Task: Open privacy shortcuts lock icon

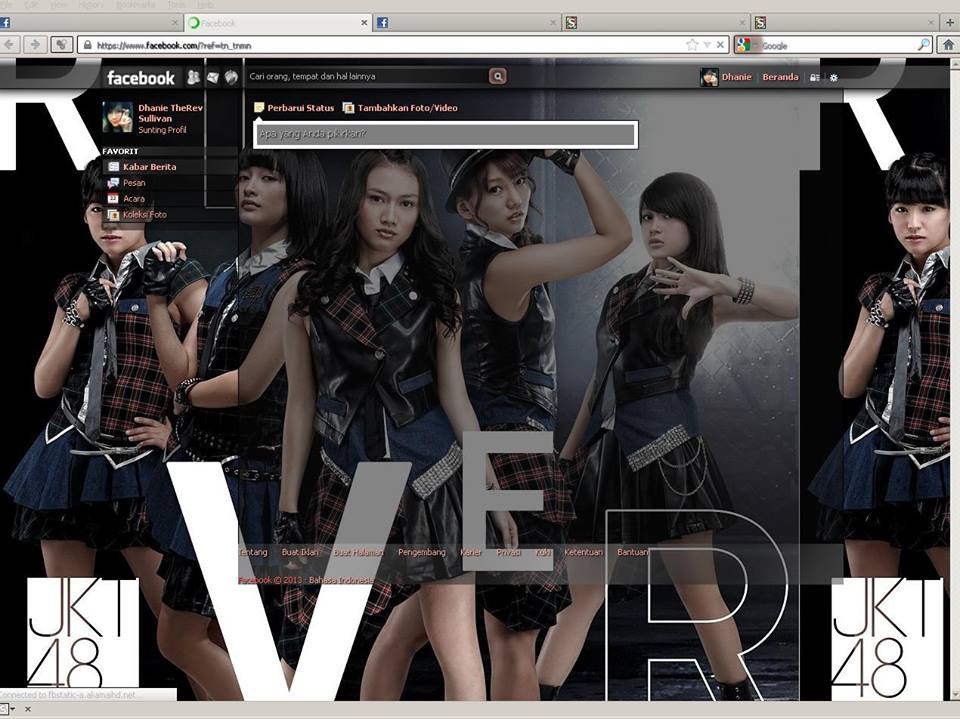Action: [812, 76]
